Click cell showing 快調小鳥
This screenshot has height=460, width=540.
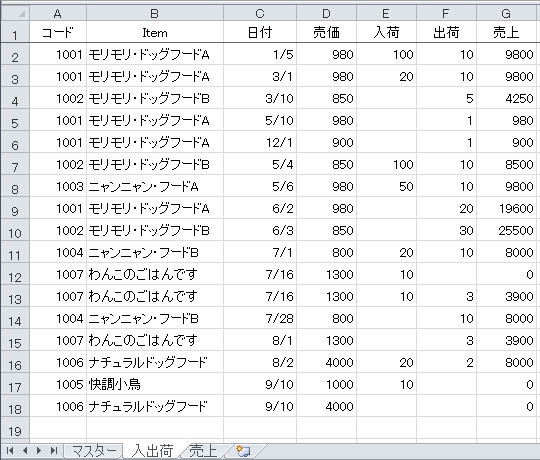point(155,384)
